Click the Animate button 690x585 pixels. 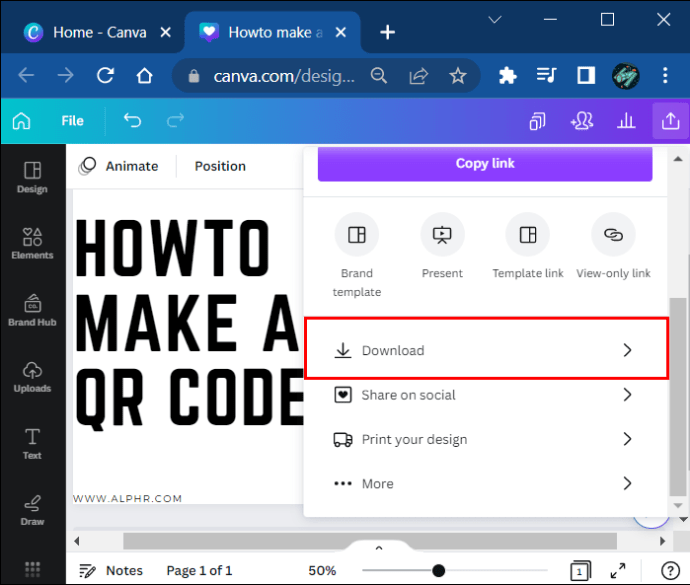click(x=118, y=166)
